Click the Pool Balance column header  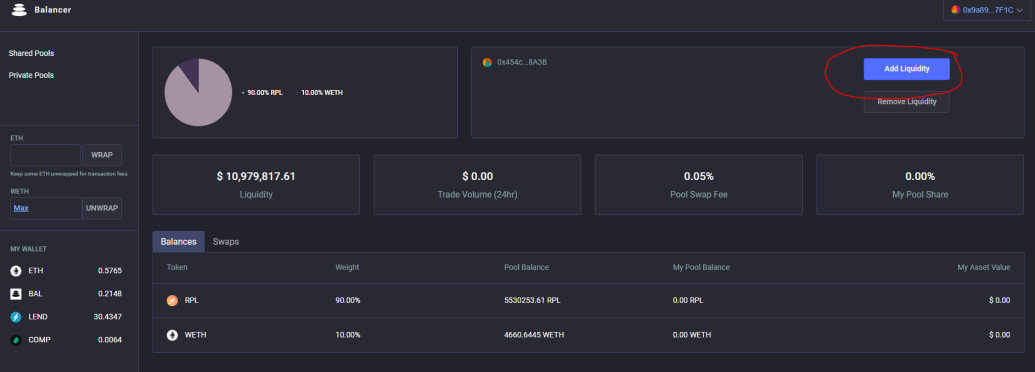(x=526, y=267)
